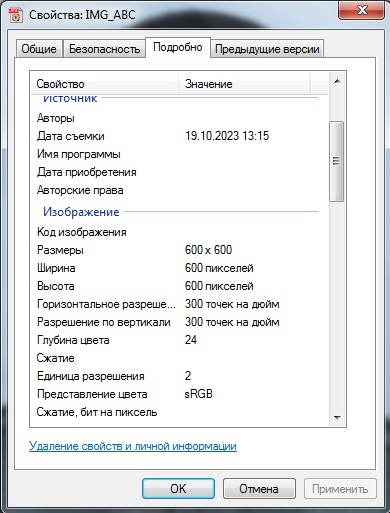Click the sRGB value
Screen dimensions: 390x513
tap(198, 394)
